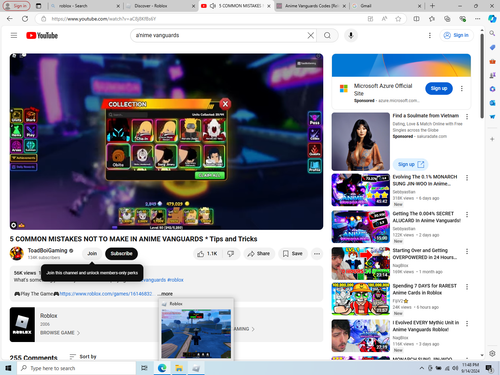Click the YouTube search magnifier button
The width and height of the screenshot is (500, 375).
(x=327, y=35)
